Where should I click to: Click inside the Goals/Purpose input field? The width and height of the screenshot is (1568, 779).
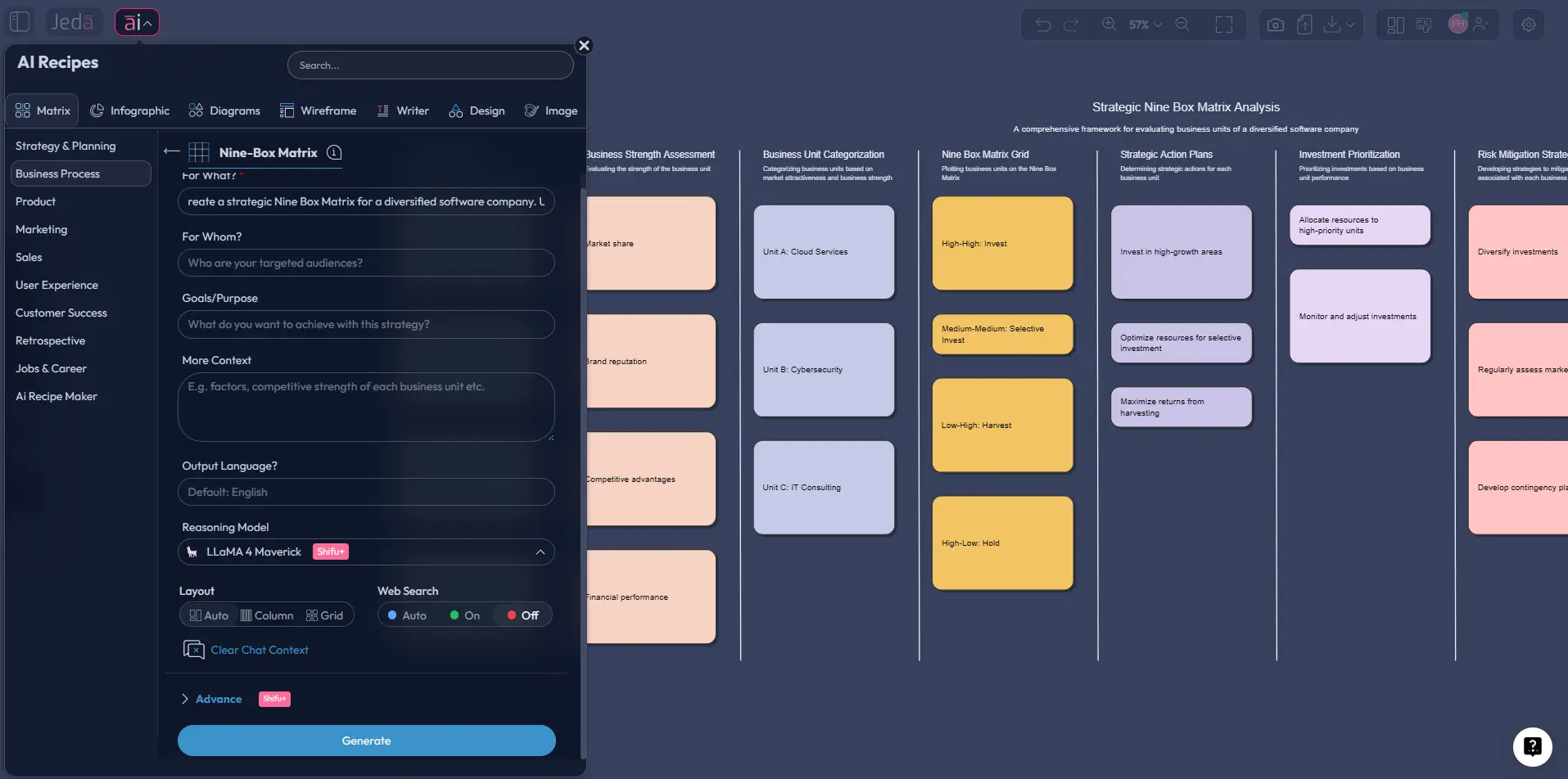366,324
